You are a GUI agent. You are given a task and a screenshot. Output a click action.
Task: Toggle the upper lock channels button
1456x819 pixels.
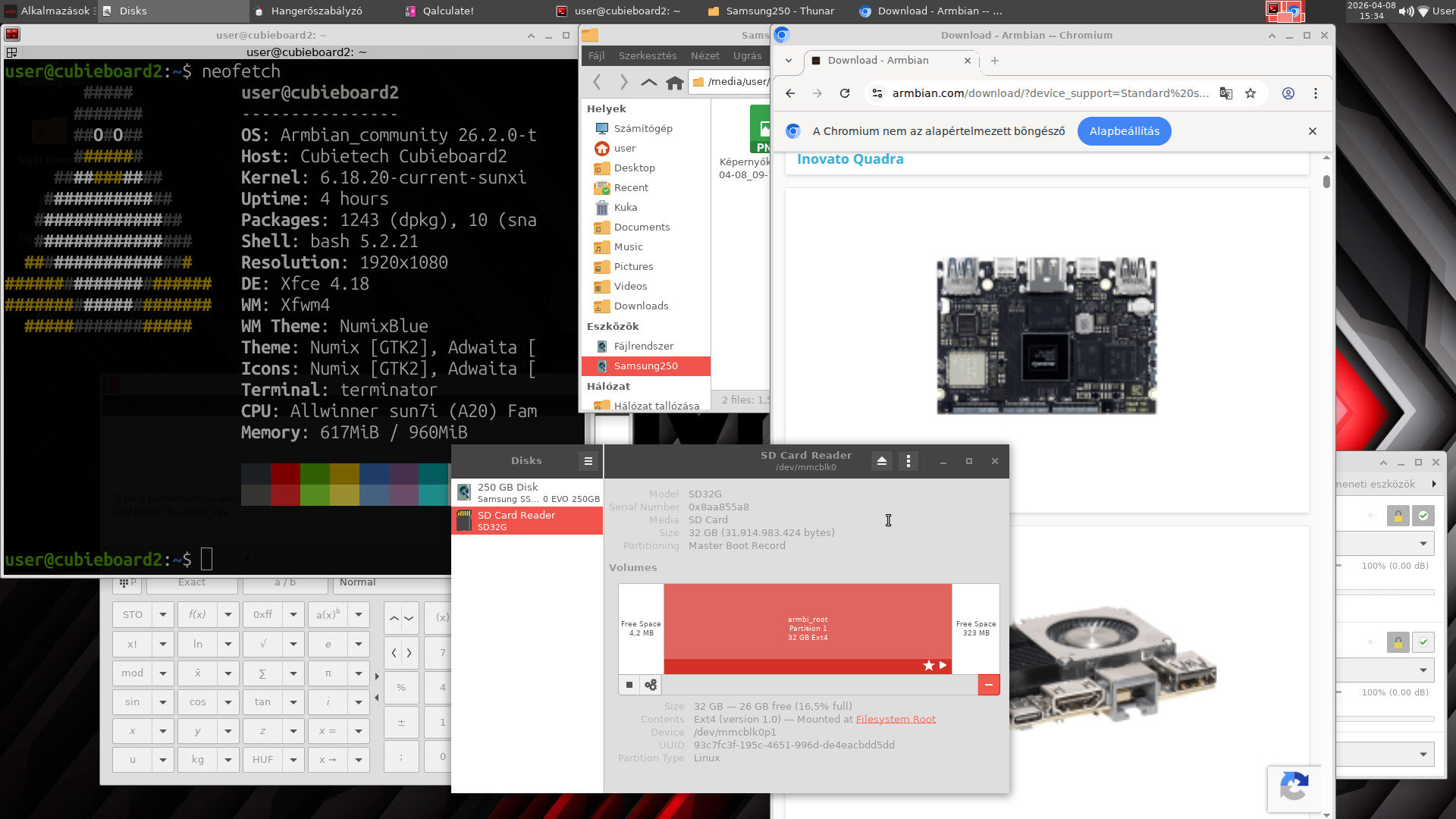[1398, 516]
